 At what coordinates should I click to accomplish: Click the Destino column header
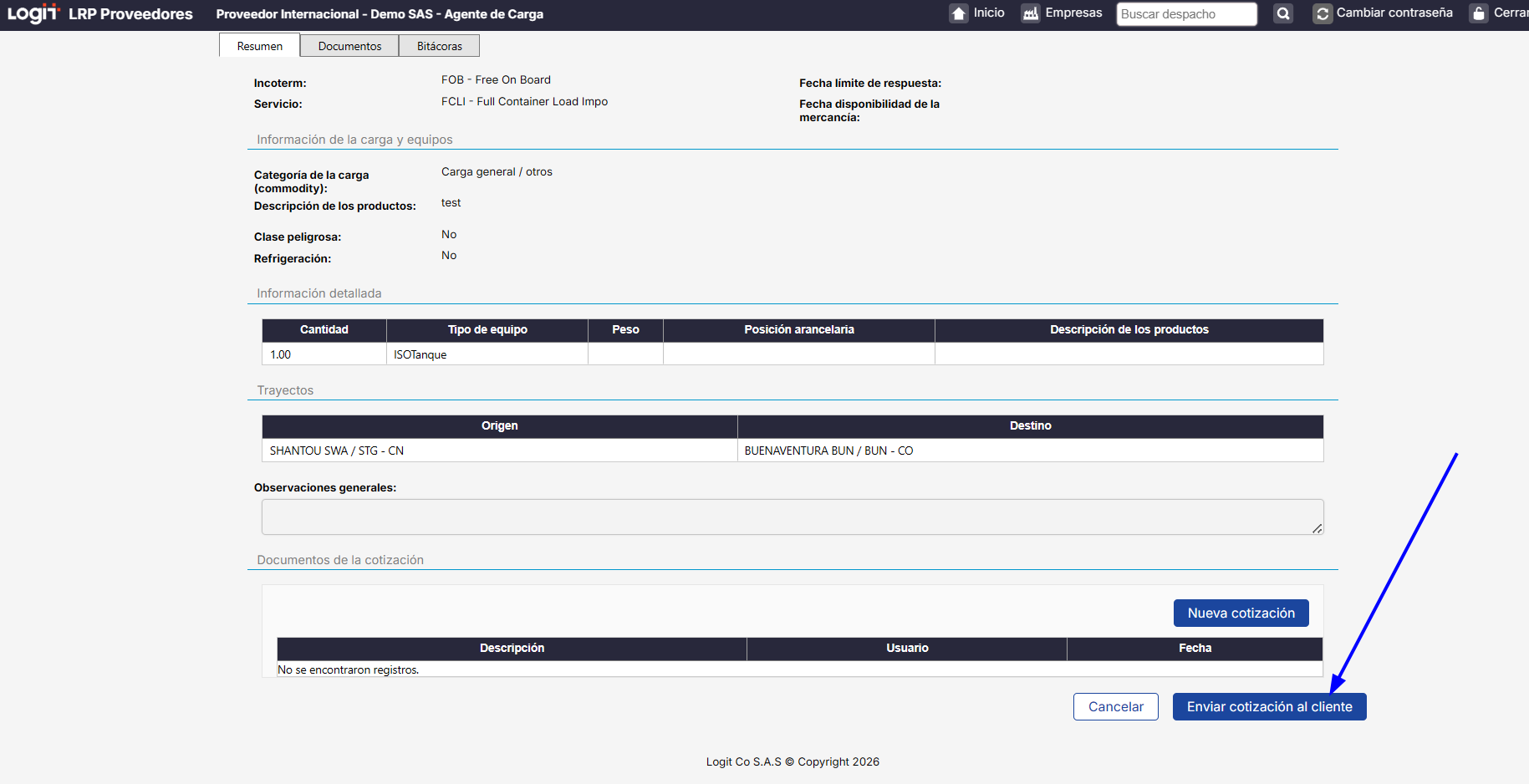pyautogui.click(x=1031, y=425)
